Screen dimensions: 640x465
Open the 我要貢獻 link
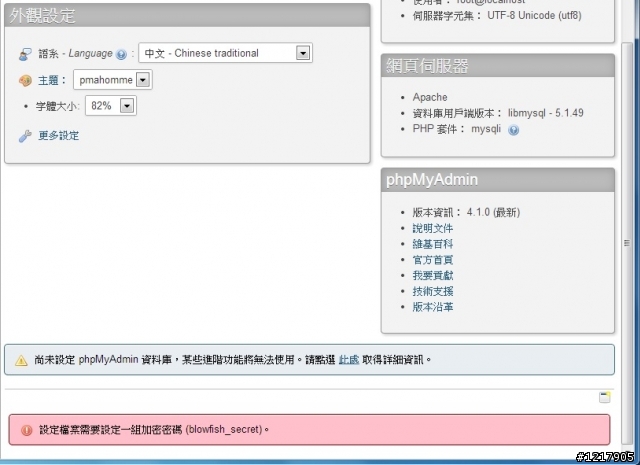click(433, 276)
